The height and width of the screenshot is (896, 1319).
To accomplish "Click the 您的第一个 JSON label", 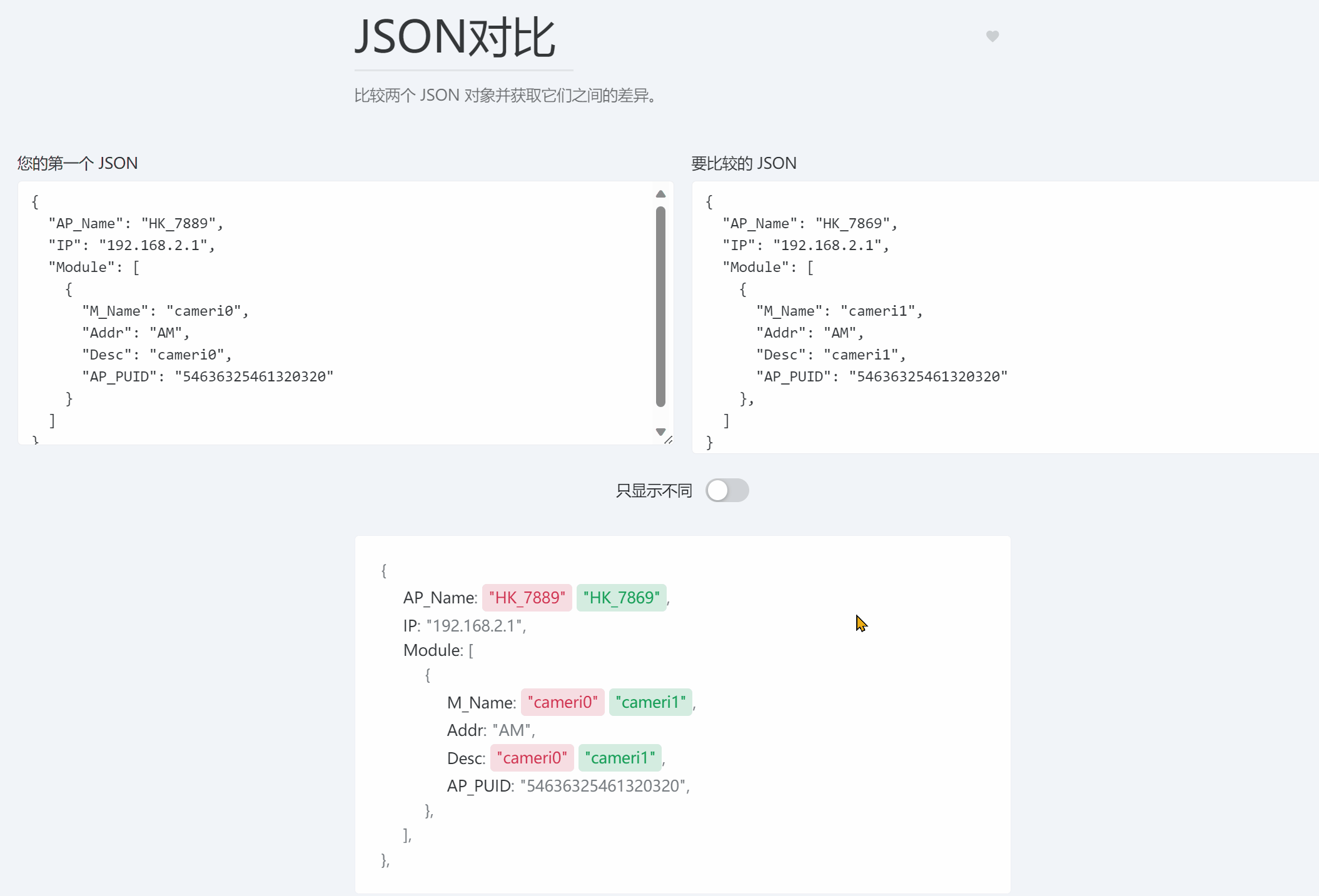I will click(78, 163).
